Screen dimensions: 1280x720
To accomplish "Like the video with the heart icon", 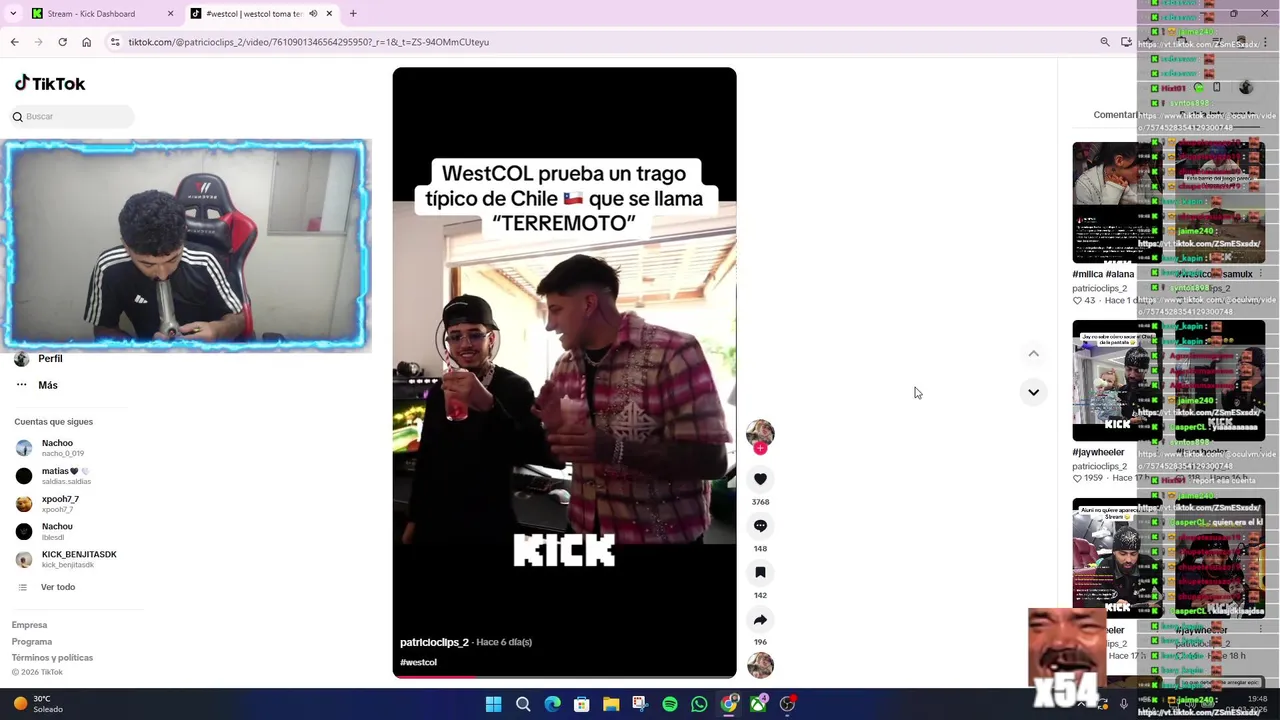I will point(760,479).
